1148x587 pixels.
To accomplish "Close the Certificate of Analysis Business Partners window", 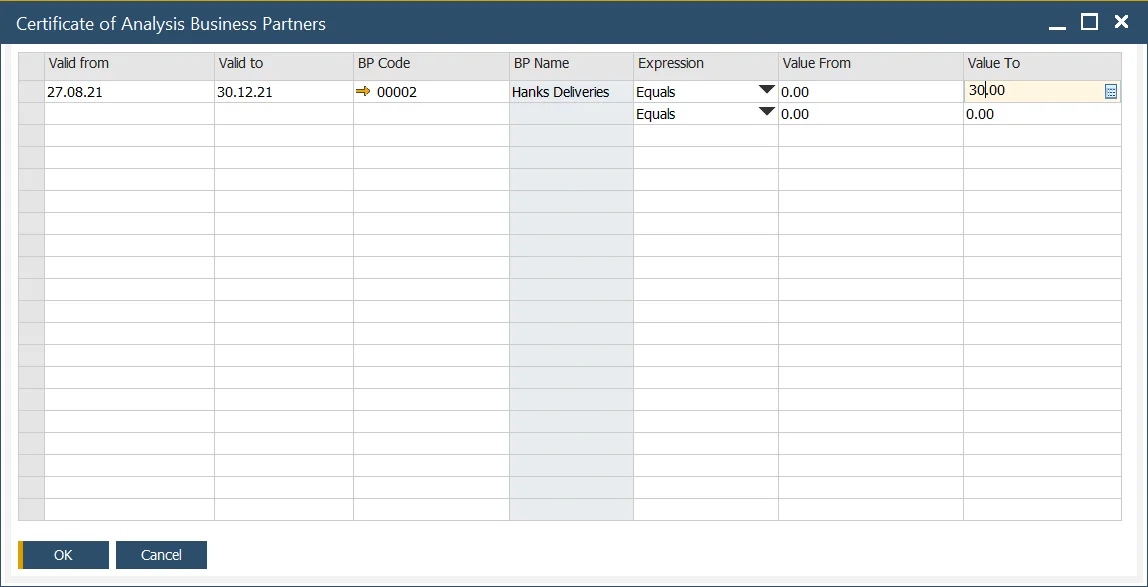I will pos(1121,22).
